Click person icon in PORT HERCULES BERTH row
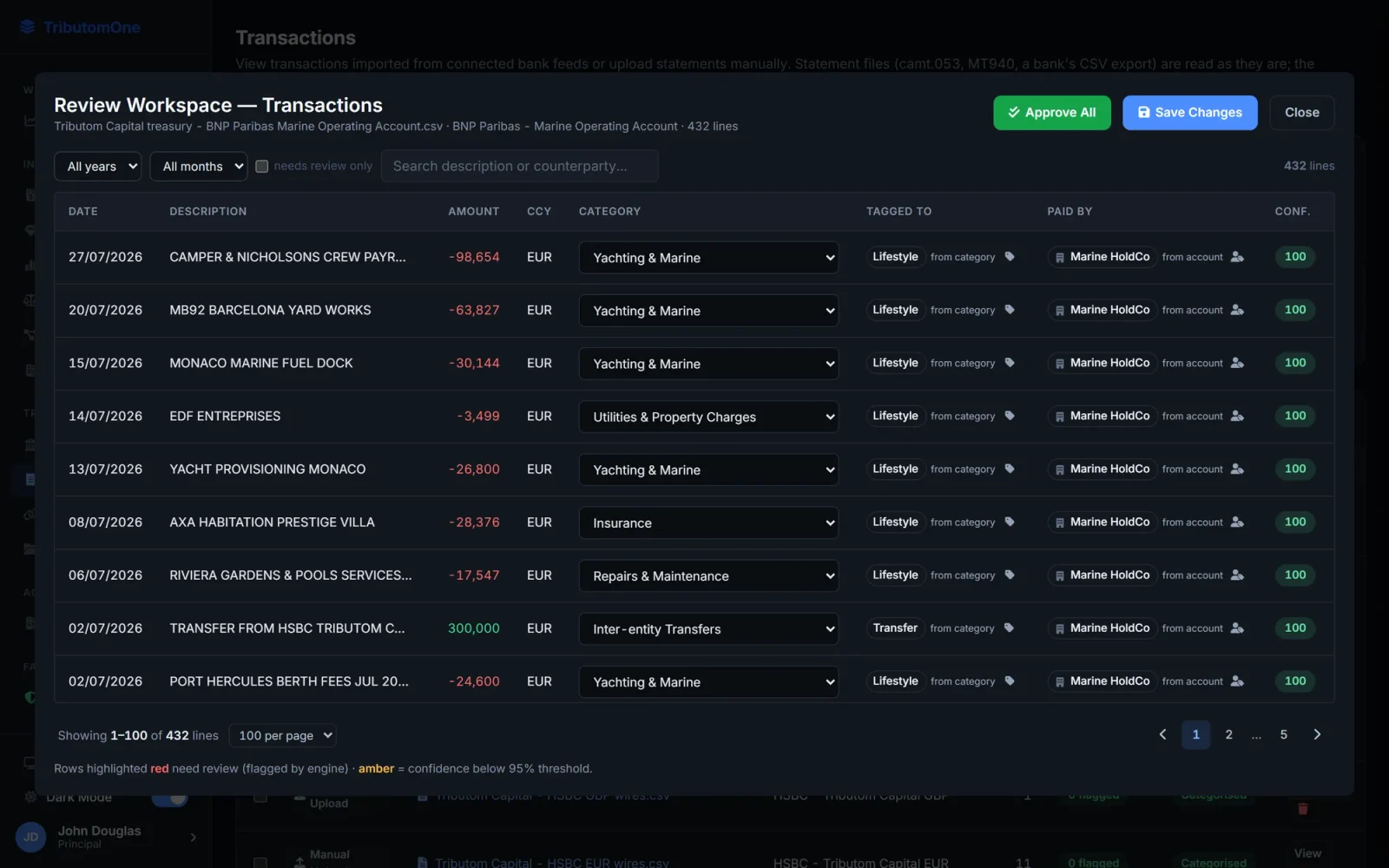Screen dimensions: 1389x868 (x=1237, y=681)
